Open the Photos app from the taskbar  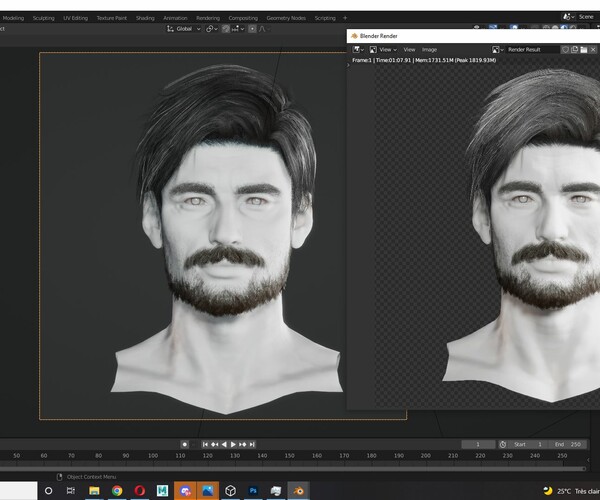(208, 490)
